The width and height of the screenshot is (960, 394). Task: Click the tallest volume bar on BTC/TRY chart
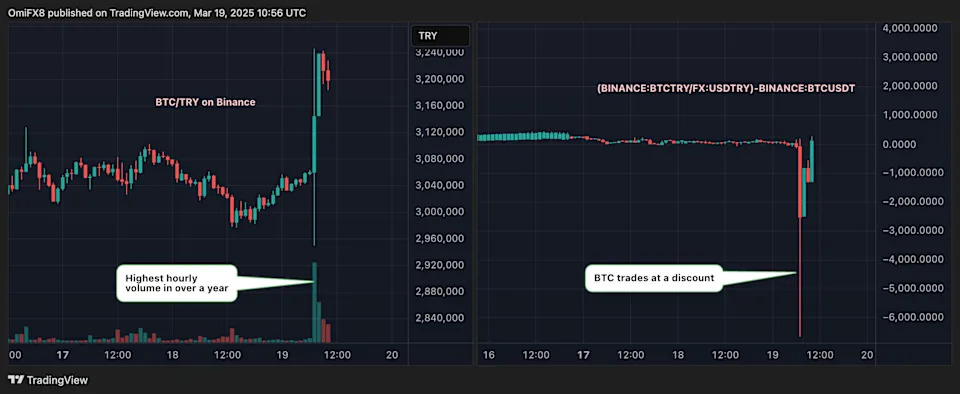pyautogui.click(x=315, y=302)
